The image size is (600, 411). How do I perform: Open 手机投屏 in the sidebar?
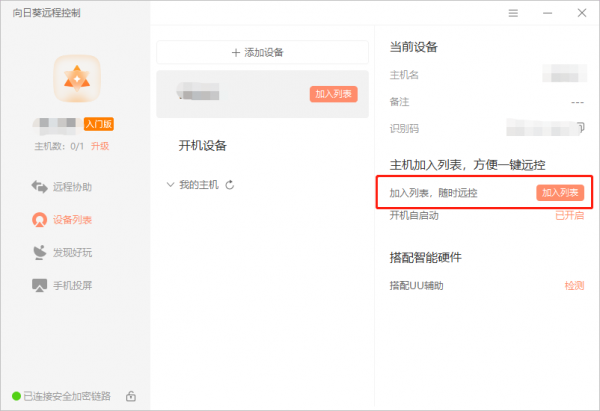tap(62, 285)
